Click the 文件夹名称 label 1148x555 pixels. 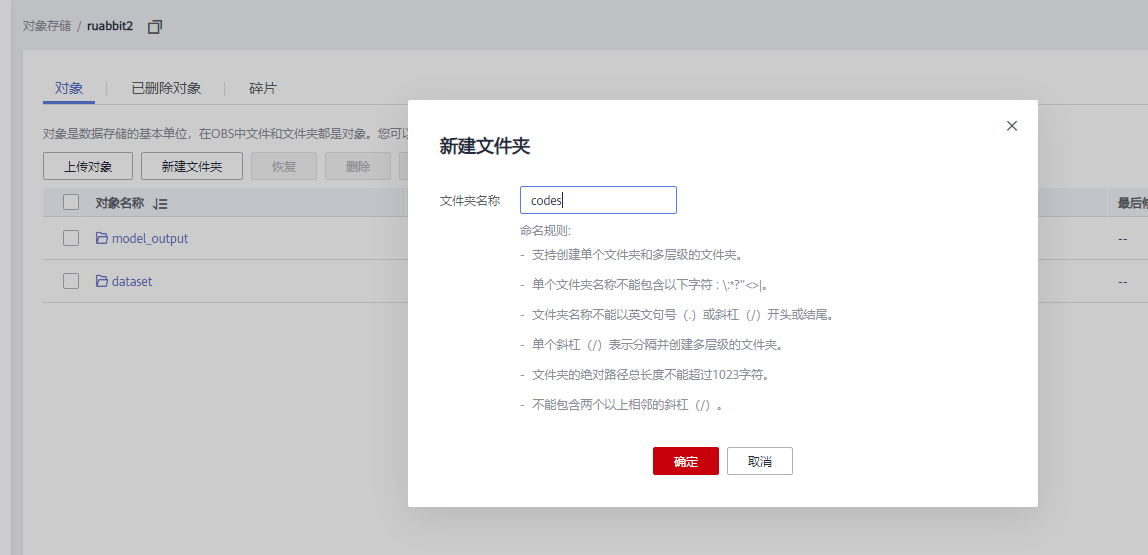470,200
